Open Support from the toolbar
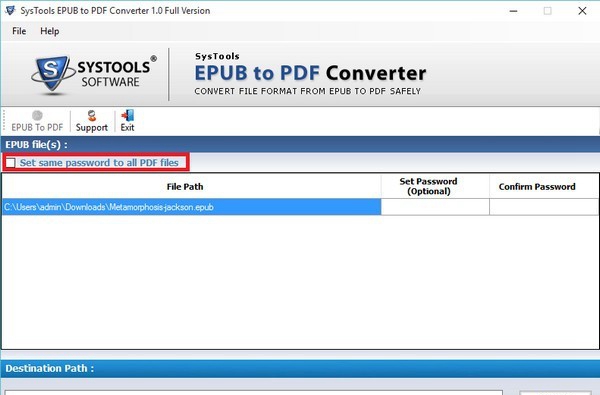The height and width of the screenshot is (395, 600). pos(92,121)
